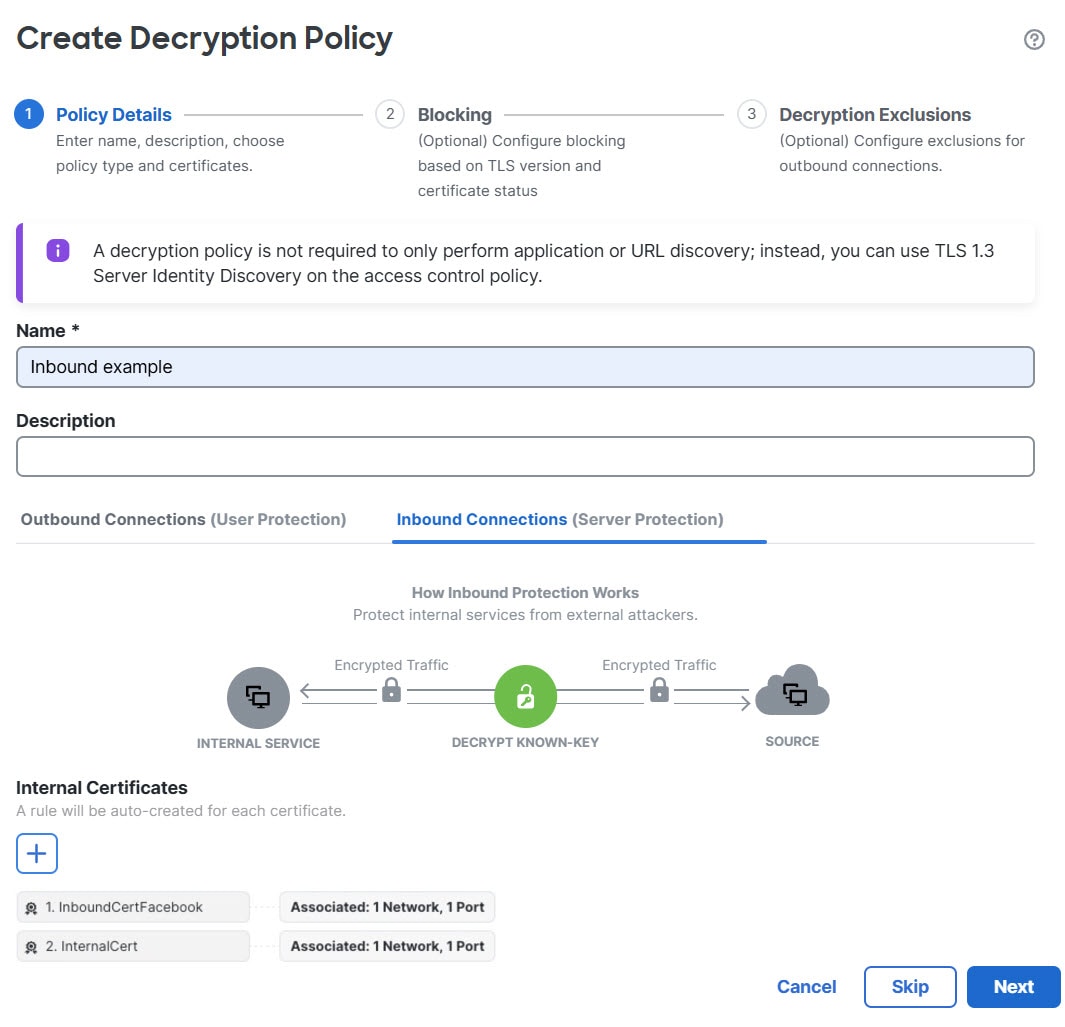The width and height of the screenshot is (1065, 1027).
Task: Select the 1. InboundCertFacebook certificate entry
Action: click(133, 907)
